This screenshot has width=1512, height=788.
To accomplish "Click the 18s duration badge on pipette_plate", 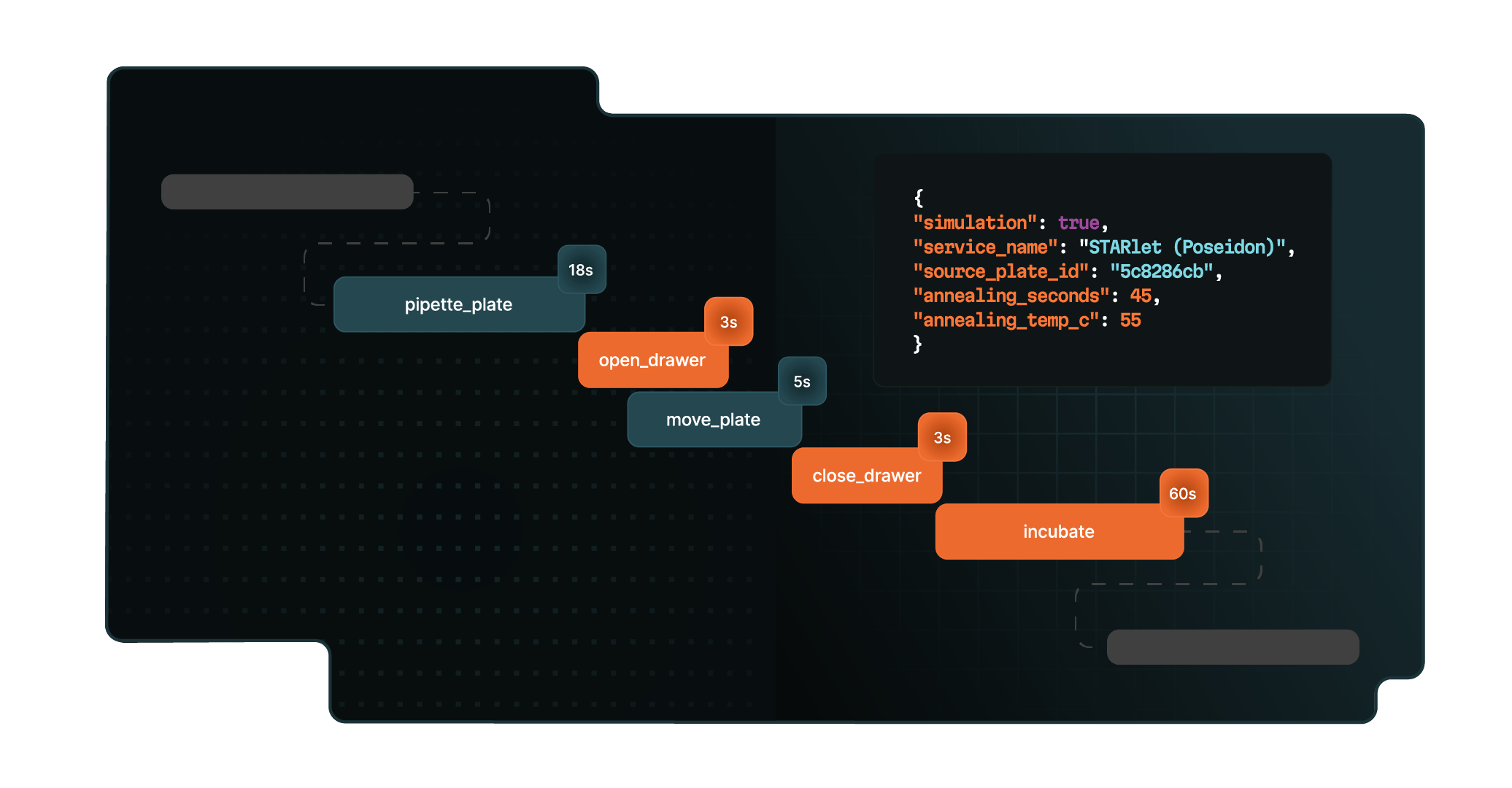I will pyautogui.click(x=581, y=269).
